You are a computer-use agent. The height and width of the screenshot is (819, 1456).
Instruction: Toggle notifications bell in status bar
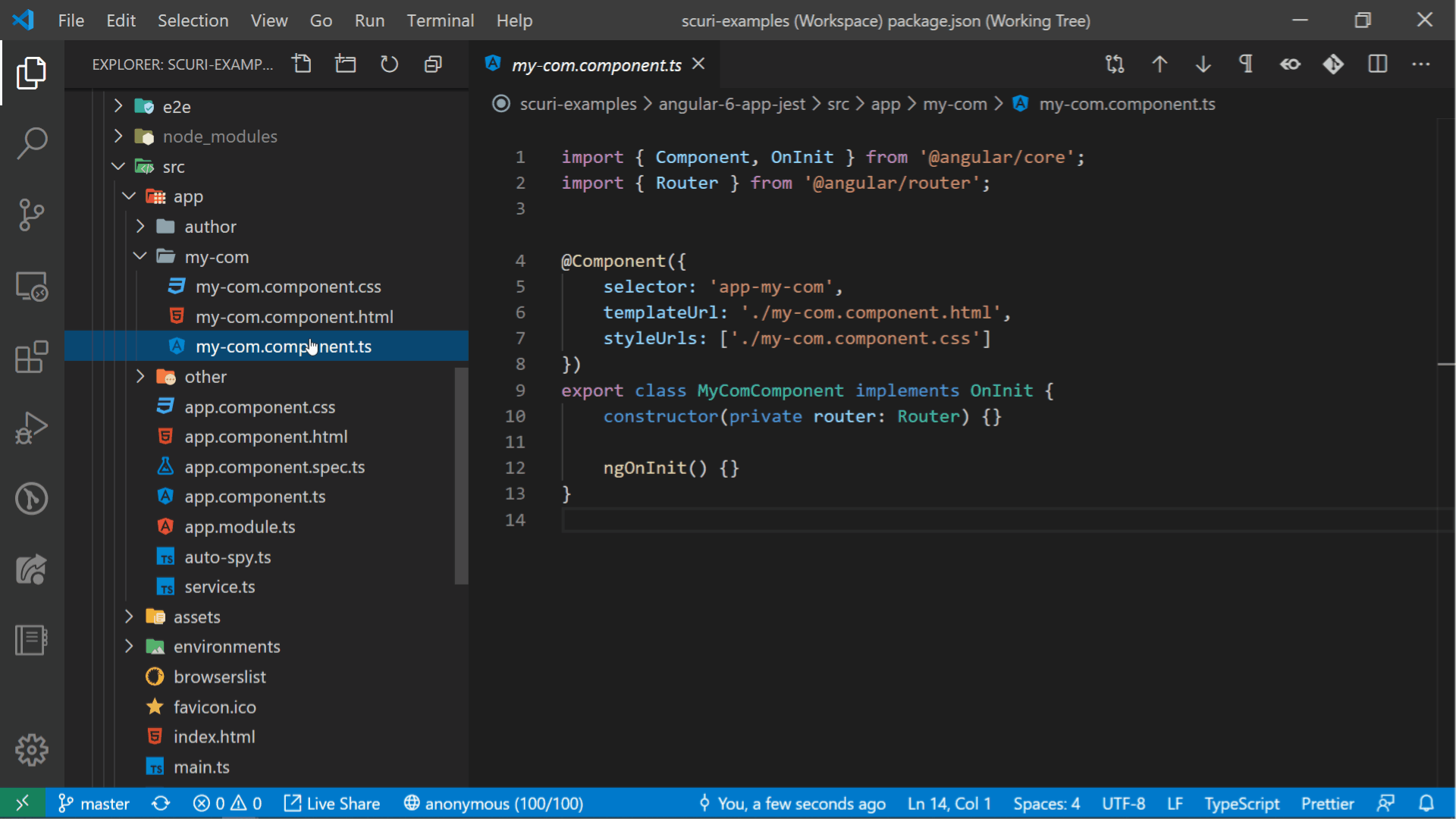pos(1426,803)
